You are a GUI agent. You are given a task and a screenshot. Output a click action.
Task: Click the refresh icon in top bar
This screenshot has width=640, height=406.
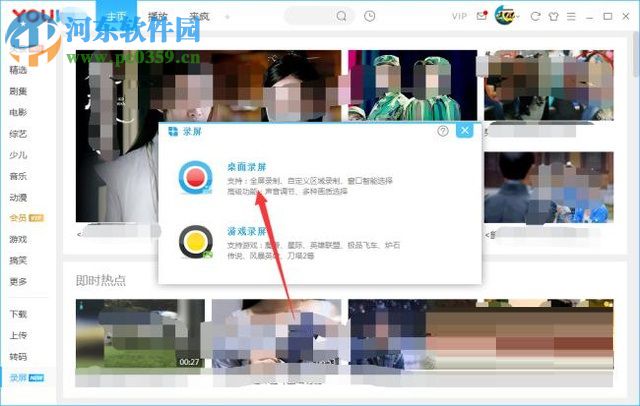pos(535,16)
